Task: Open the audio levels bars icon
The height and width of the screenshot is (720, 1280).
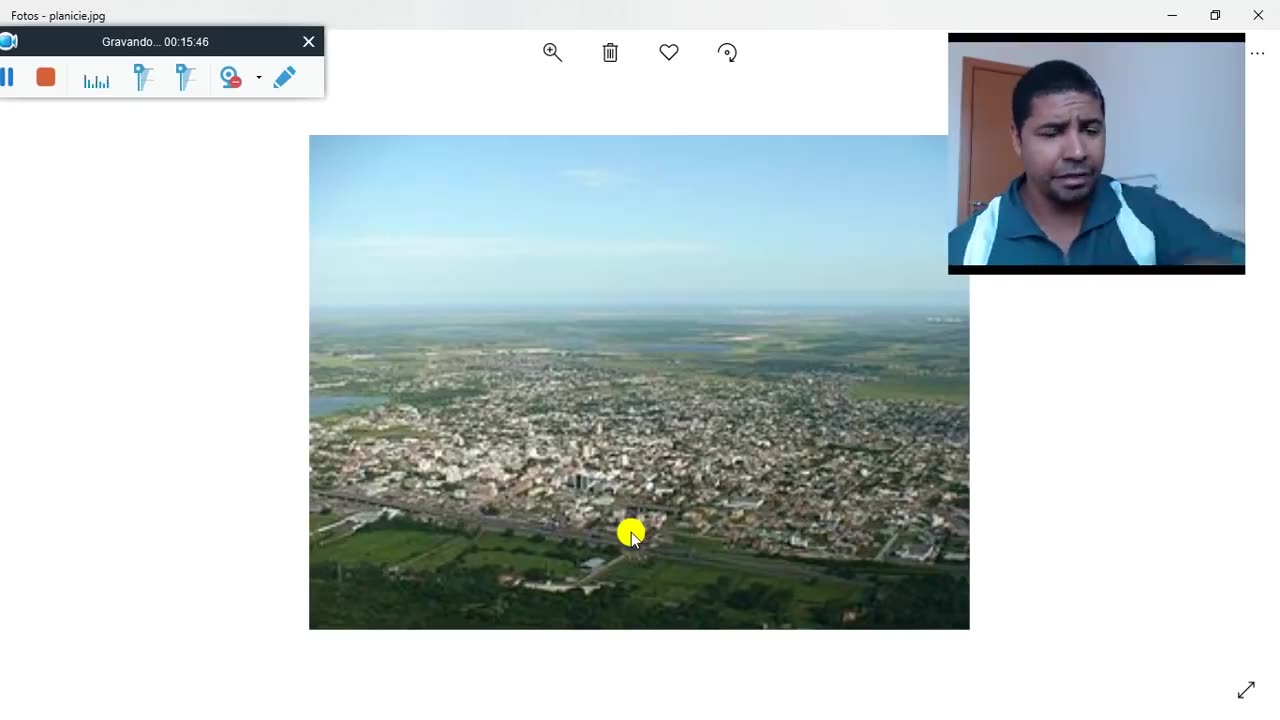Action: (x=96, y=79)
